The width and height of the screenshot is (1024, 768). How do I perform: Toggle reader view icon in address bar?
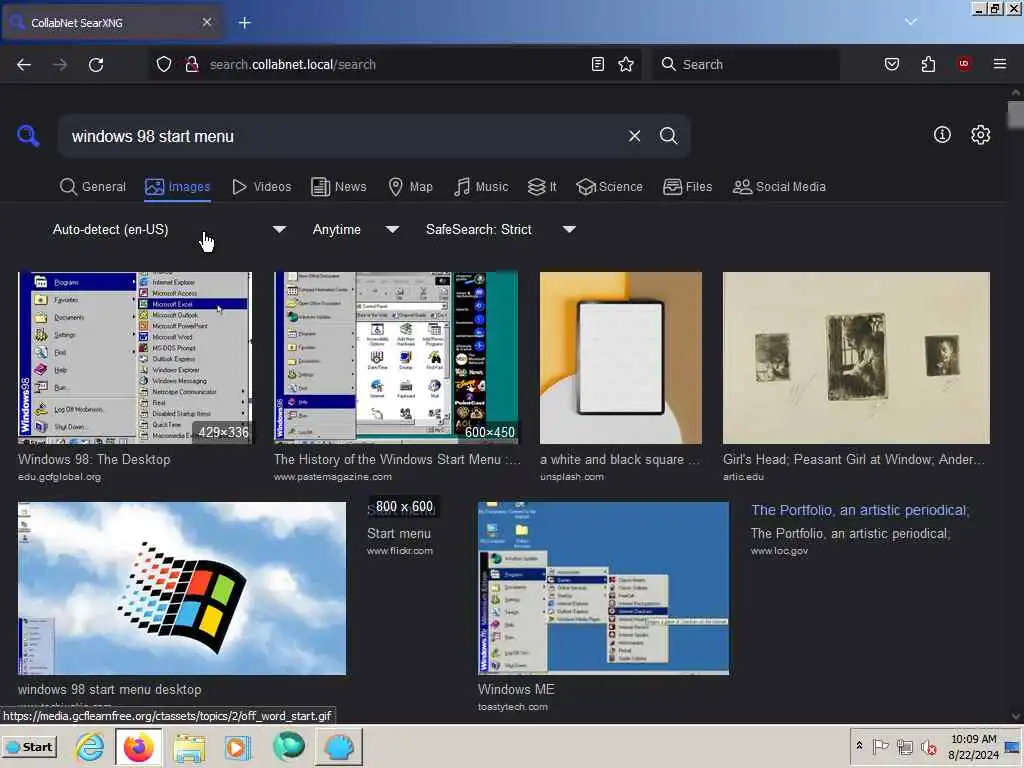[x=598, y=64]
